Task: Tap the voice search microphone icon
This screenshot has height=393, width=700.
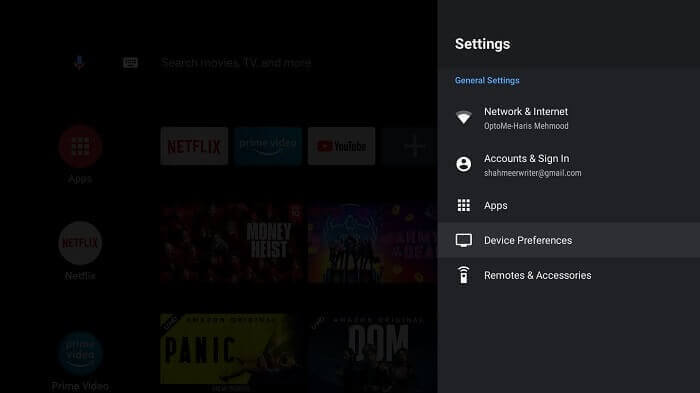Action: (x=79, y=63)
